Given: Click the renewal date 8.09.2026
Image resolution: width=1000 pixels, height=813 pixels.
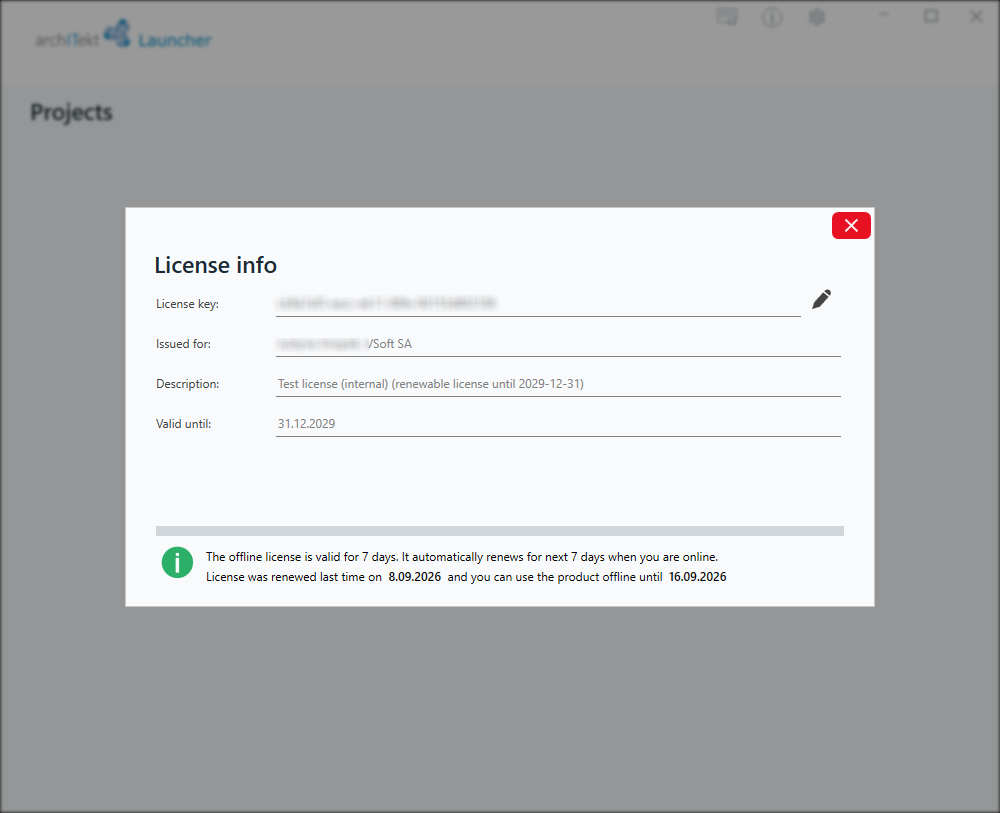Looking at the screenshot, I should click(415, 577).
